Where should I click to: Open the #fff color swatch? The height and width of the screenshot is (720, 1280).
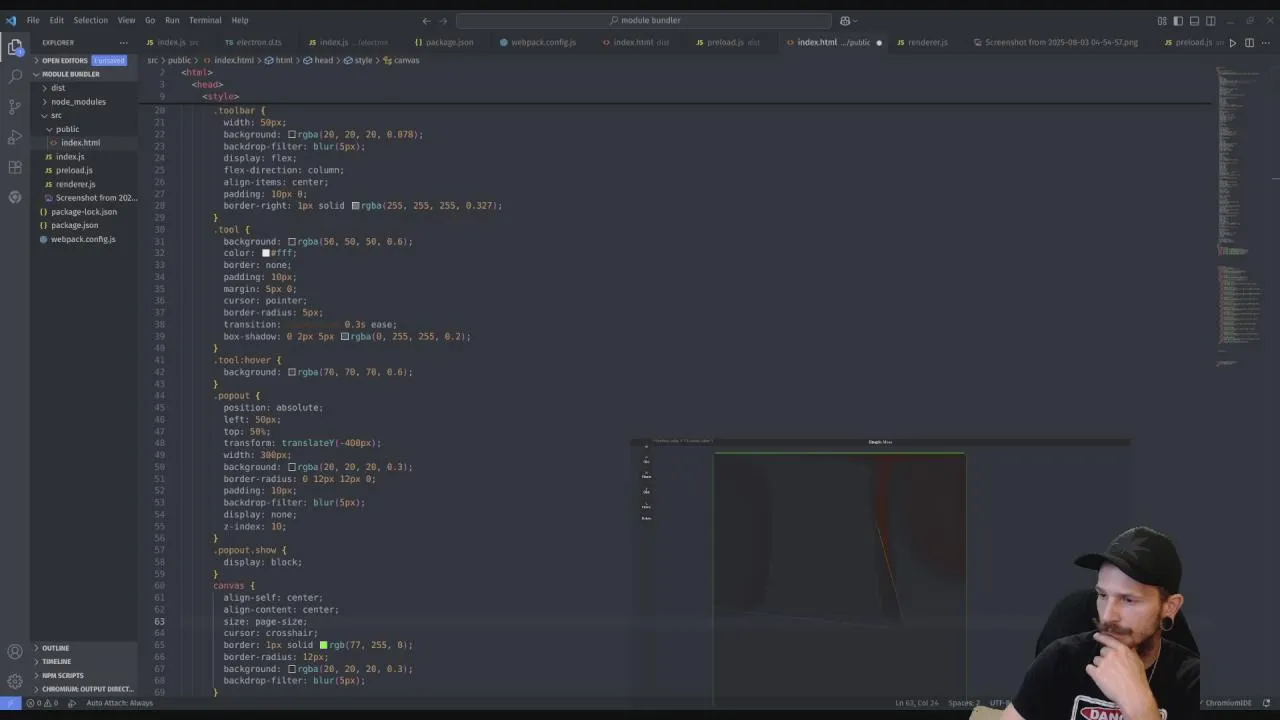(266, 253)
